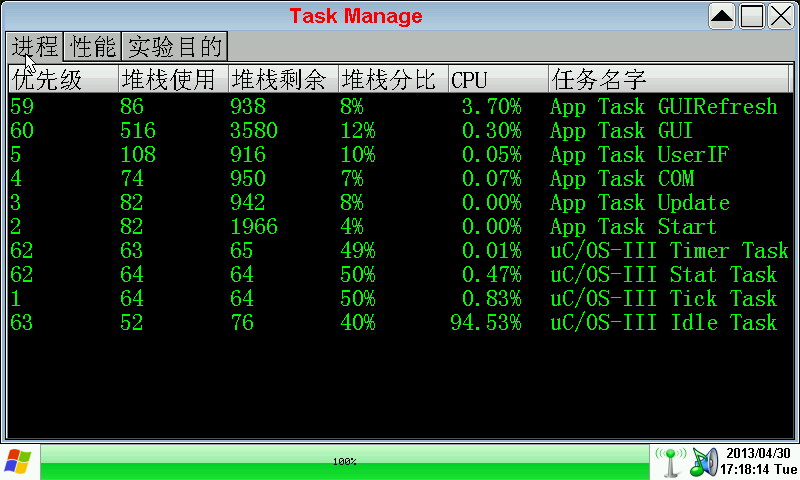Click the 40% stack ratio value
Image resolution: width=800 pixels, height=480 pixels.
click(x=358, y=323)
